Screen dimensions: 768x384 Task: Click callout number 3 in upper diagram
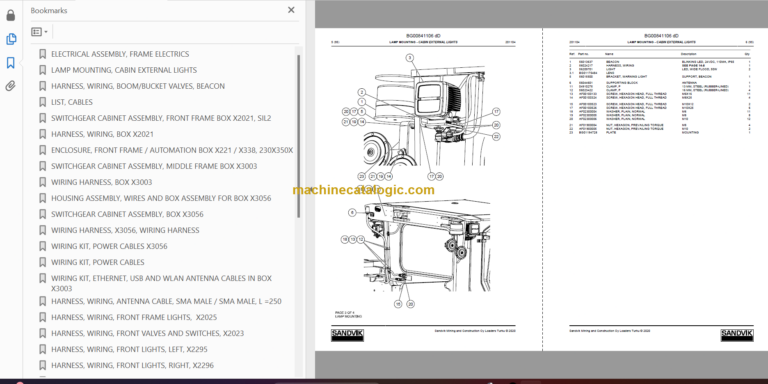pyautogui.click(x=409, y=58)
